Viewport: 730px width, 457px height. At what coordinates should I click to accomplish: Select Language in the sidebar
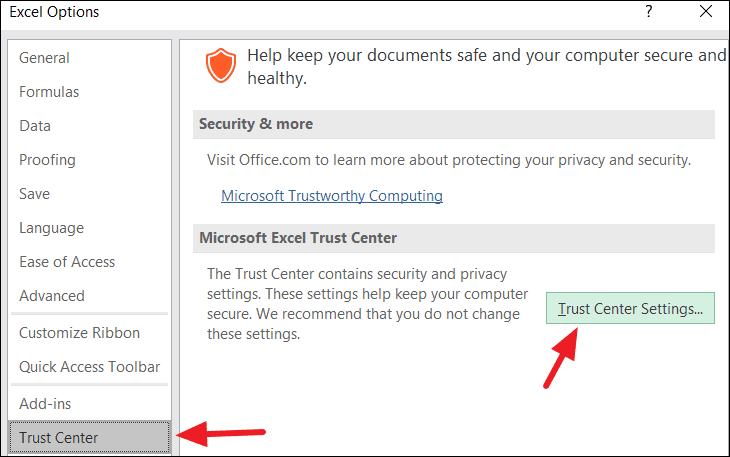[51, 228]
